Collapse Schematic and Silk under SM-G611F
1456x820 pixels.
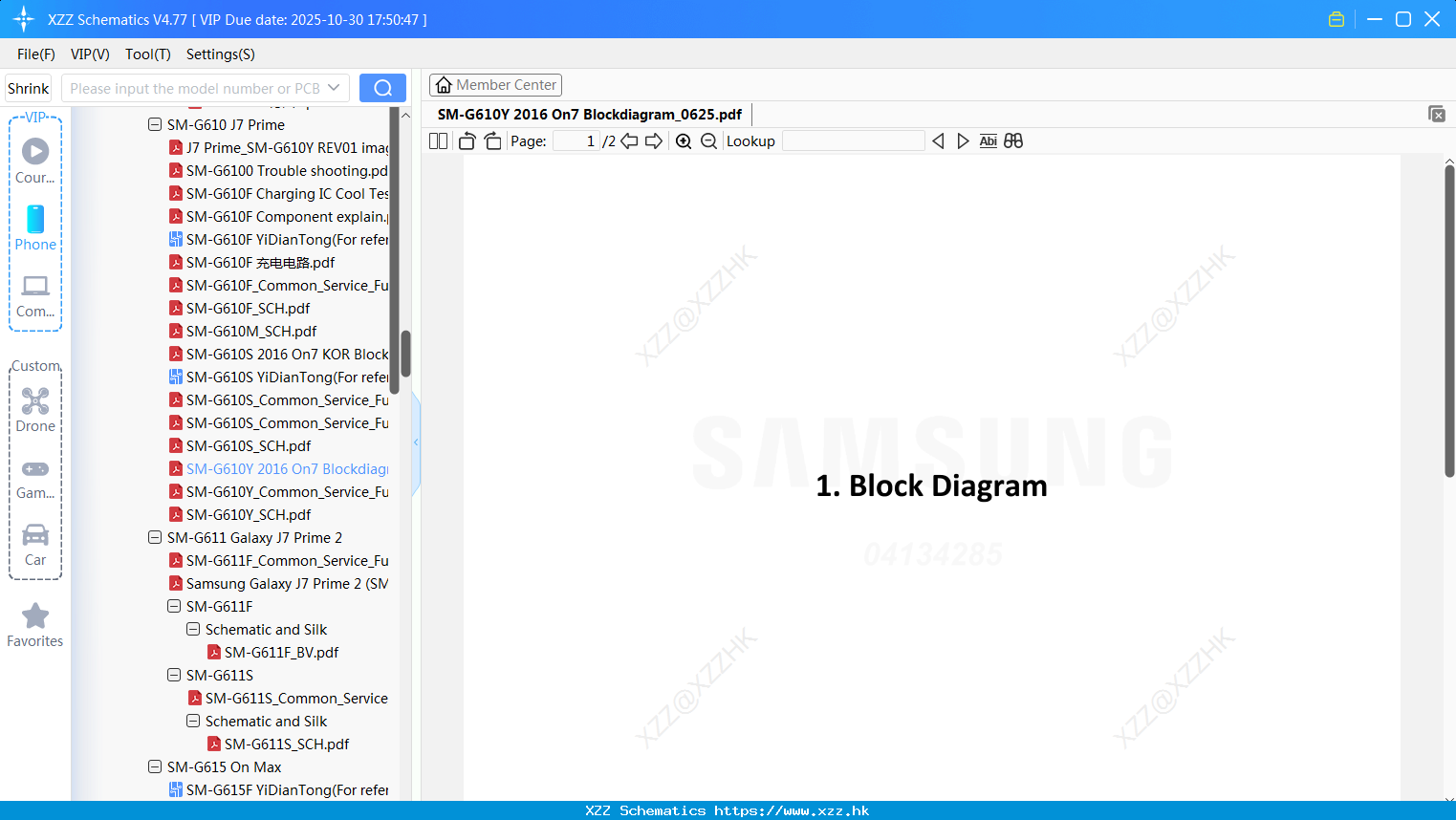193,629
